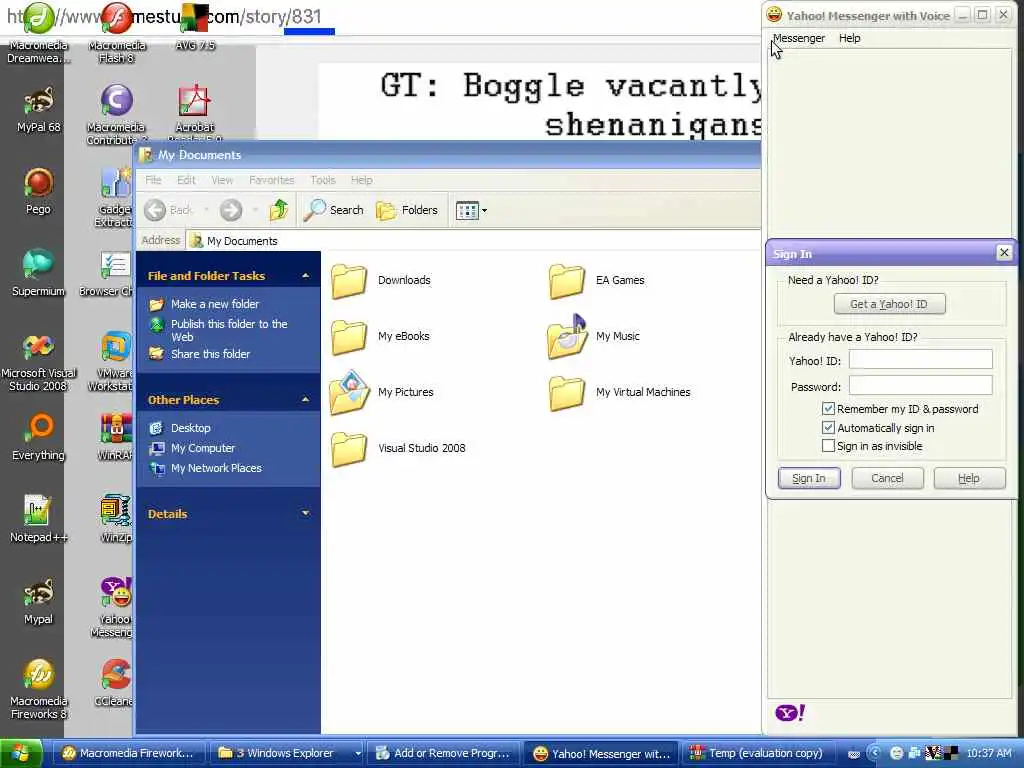
Task: Click Cancel in the Sign In dialog
Action: [887, 478]
